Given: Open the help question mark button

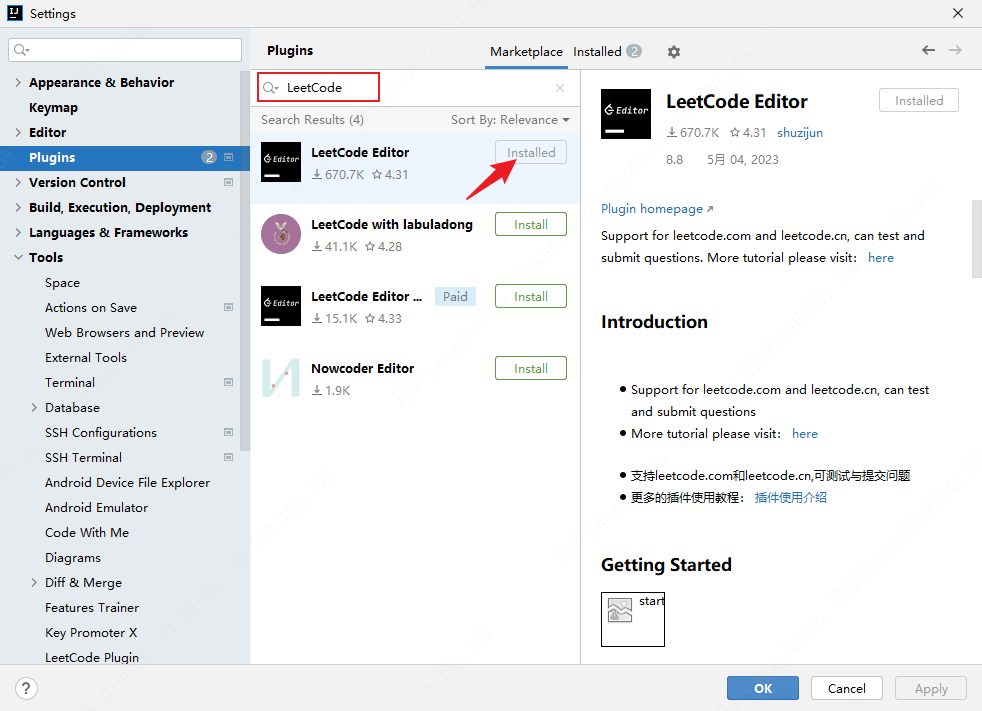Looking at the screenshot, I should click(x=26, y=688).
